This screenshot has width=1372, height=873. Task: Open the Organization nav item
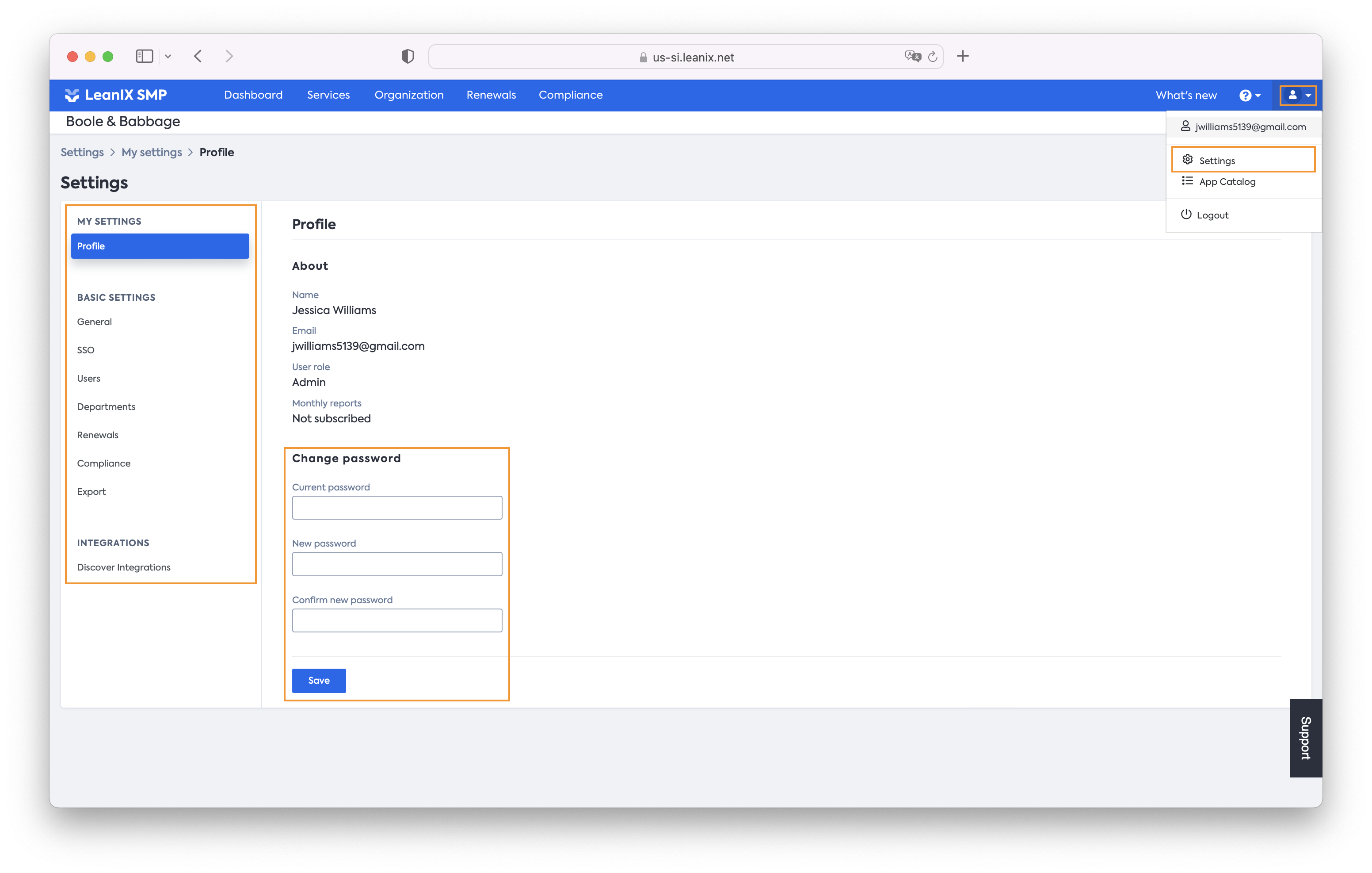(x=408, y=95)
